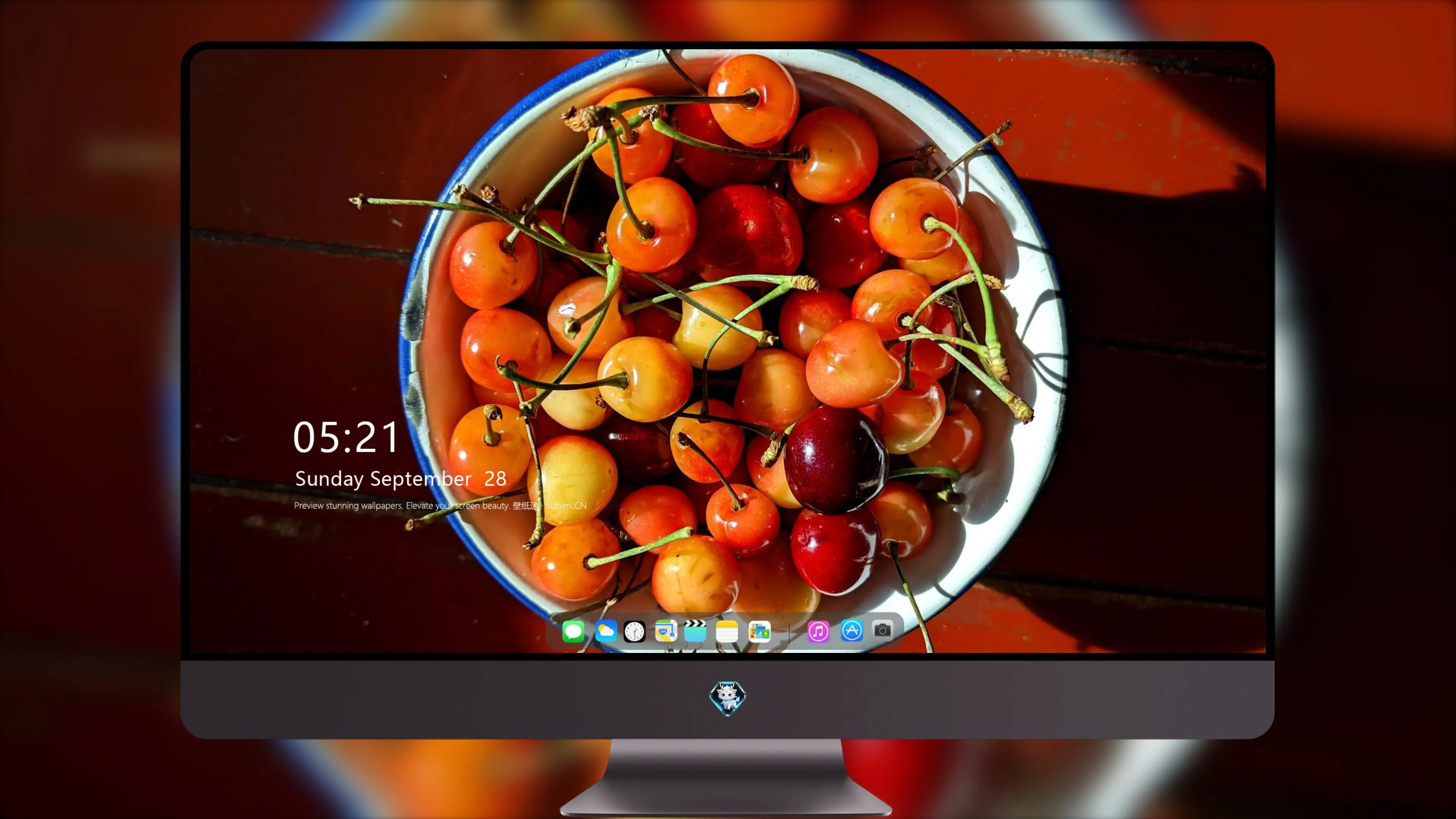This screenshot has height=819, width=1456.
Task: Open the colorful cards app icon in the dock
Action: 759,631
